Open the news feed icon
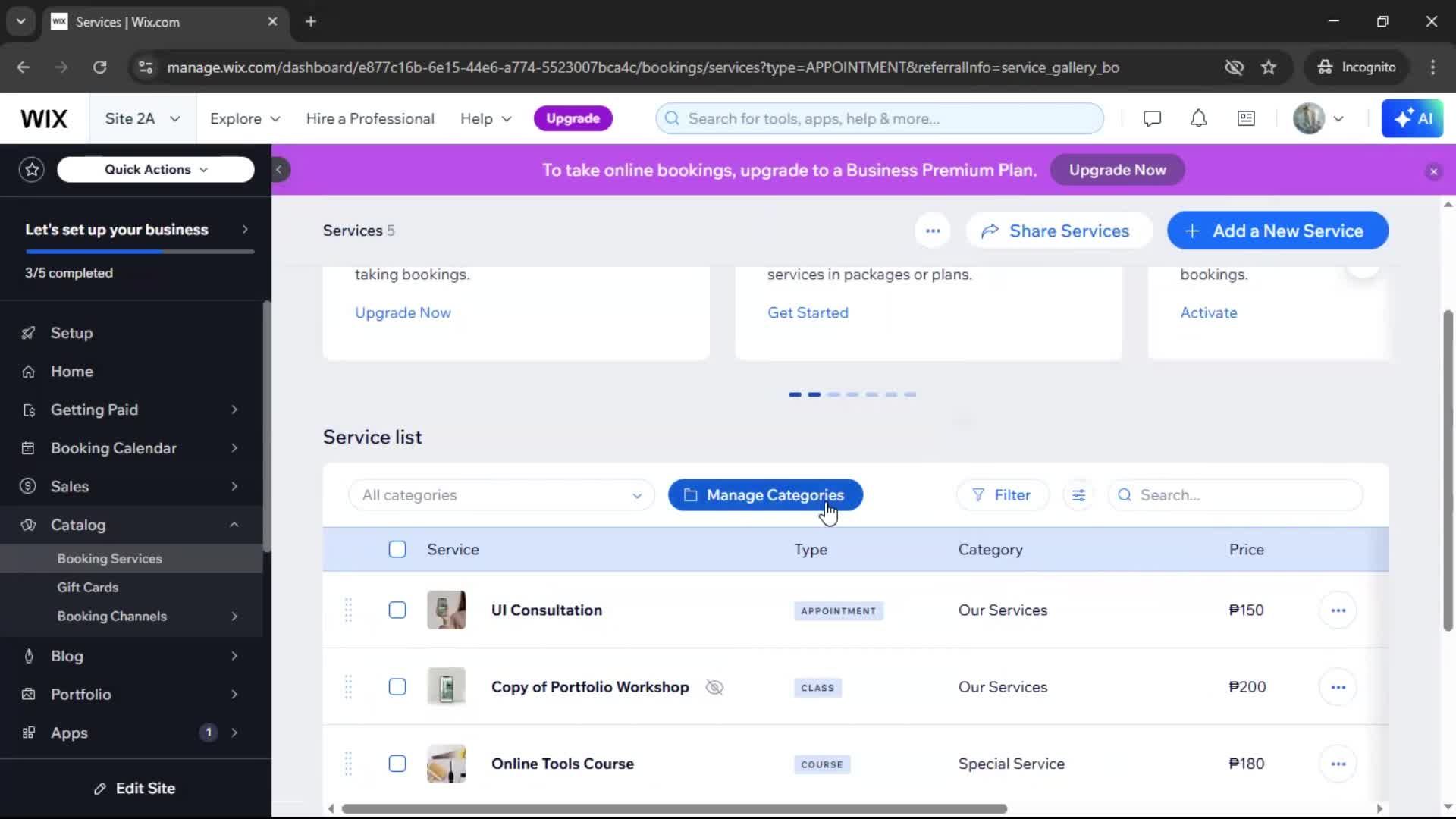Screen dimensions: 1456x819 1246,119
